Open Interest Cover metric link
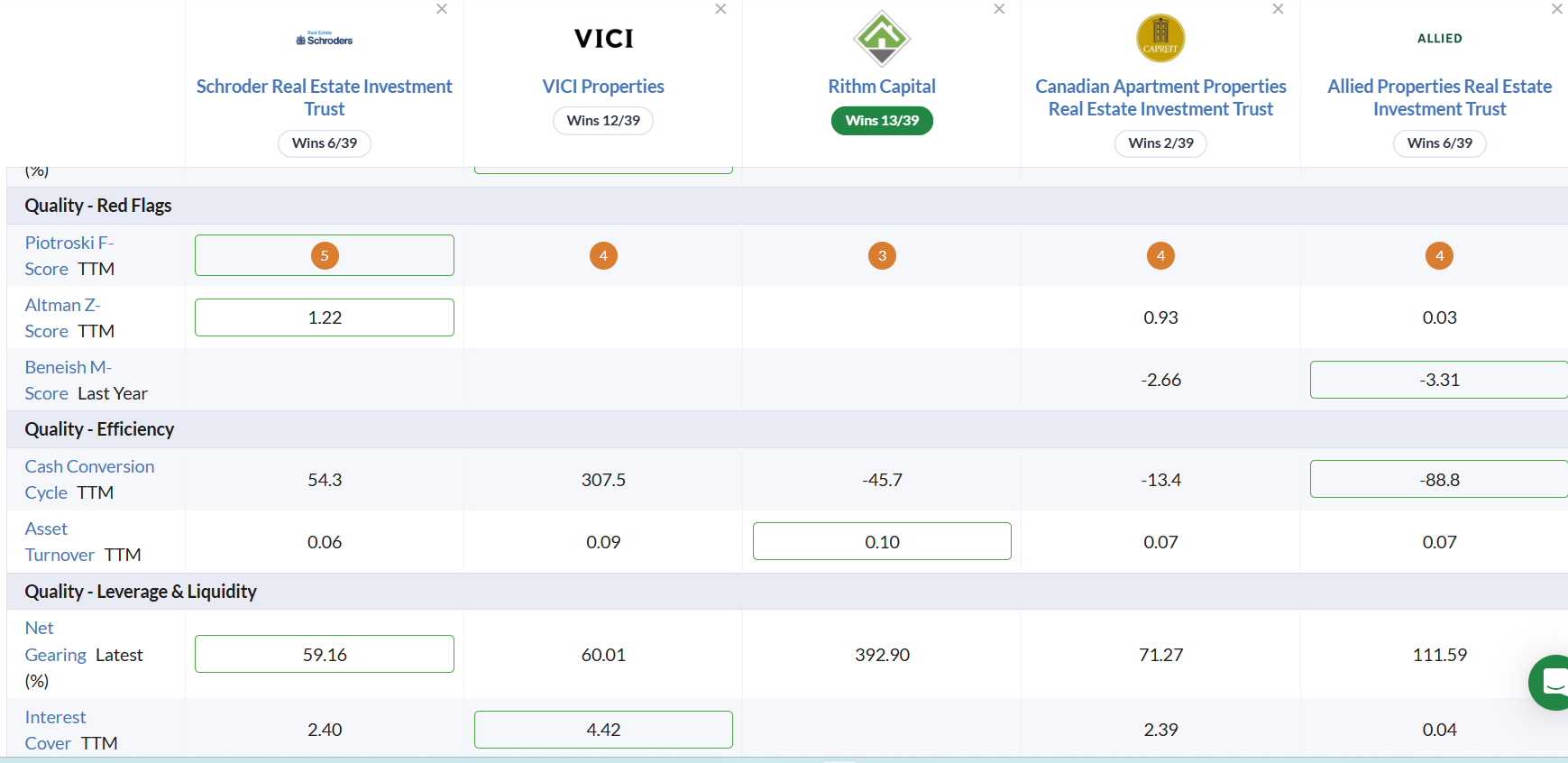Screen dimensions: 1568x763 pos(55,730)
